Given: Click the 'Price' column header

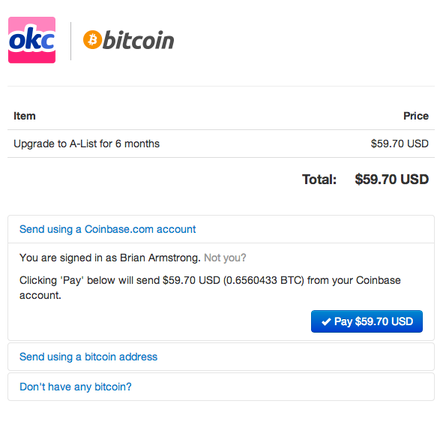Looking at the screenshot, I should (416, 116).
